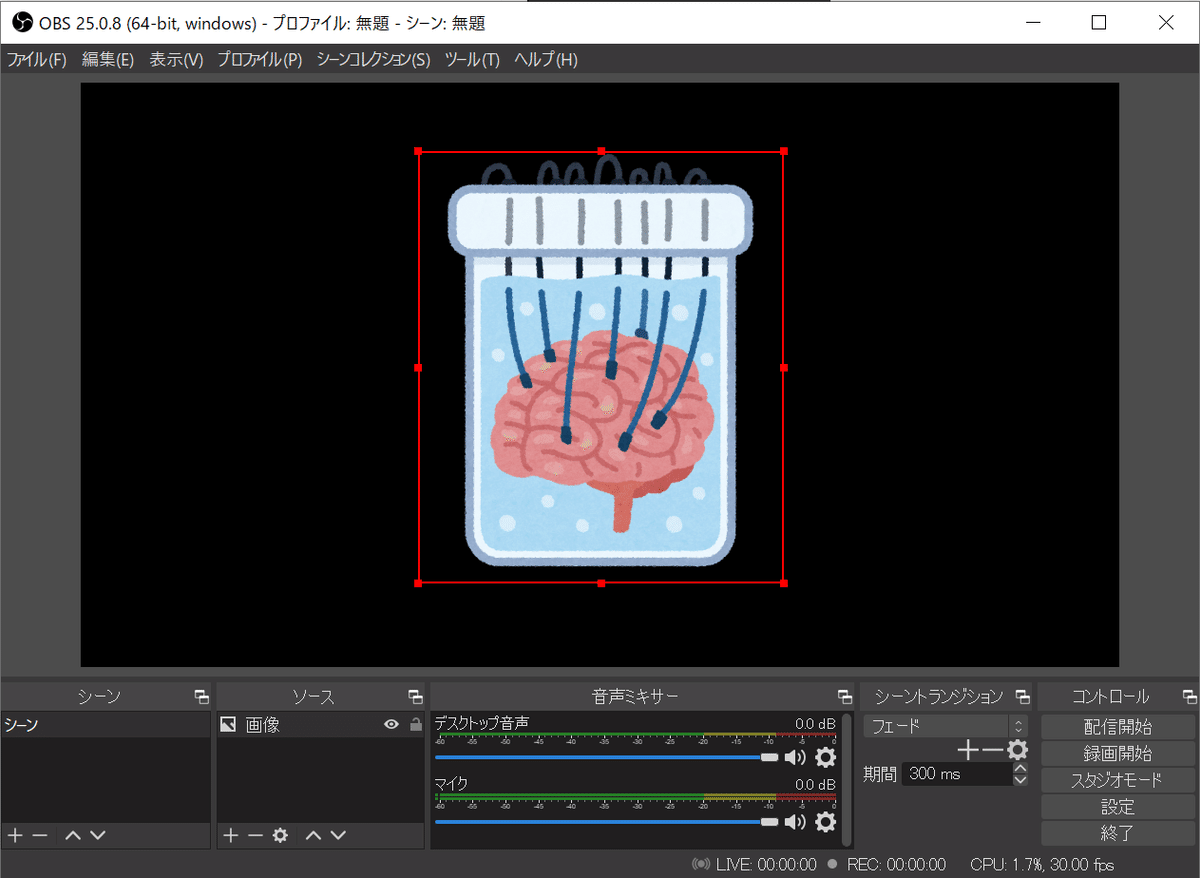The width and height of the screenshot is (1200, 878).
Task: Open transition properties gear icon
Action: (1017, 750)
